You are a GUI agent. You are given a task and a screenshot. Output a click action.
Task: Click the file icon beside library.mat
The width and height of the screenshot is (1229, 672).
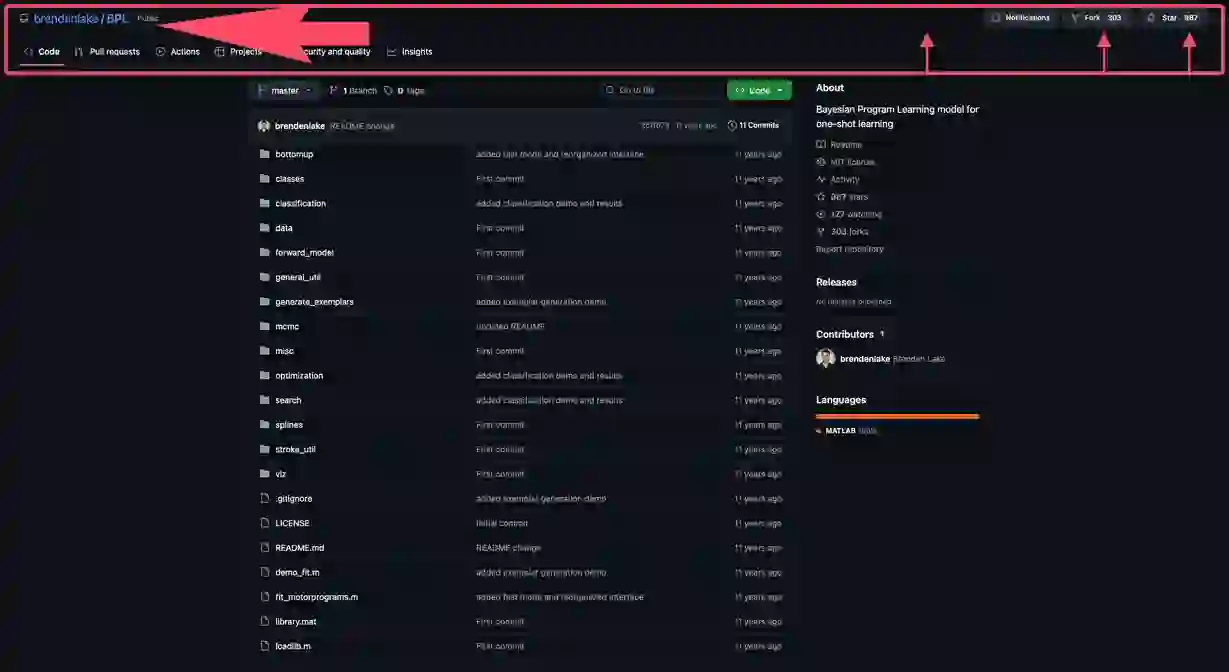pos(264,621)
